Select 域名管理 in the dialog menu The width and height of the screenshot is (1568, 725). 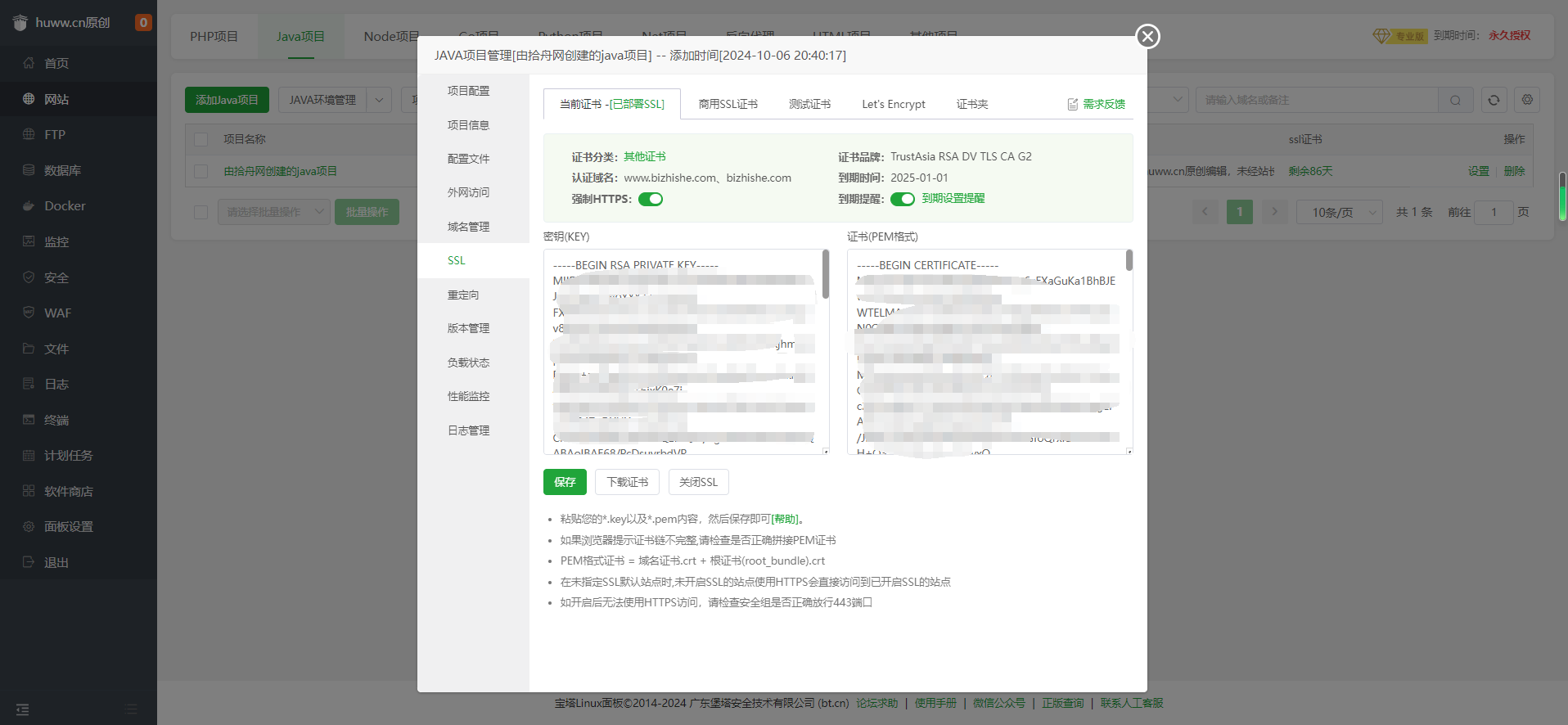click(468, 227)
